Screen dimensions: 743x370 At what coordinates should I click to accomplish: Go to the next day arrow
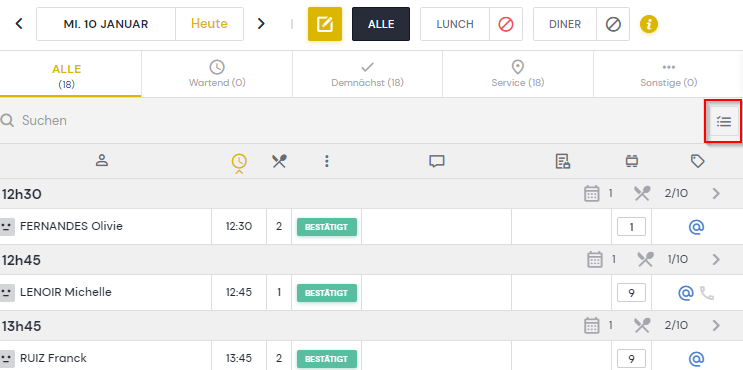point(261,24)
